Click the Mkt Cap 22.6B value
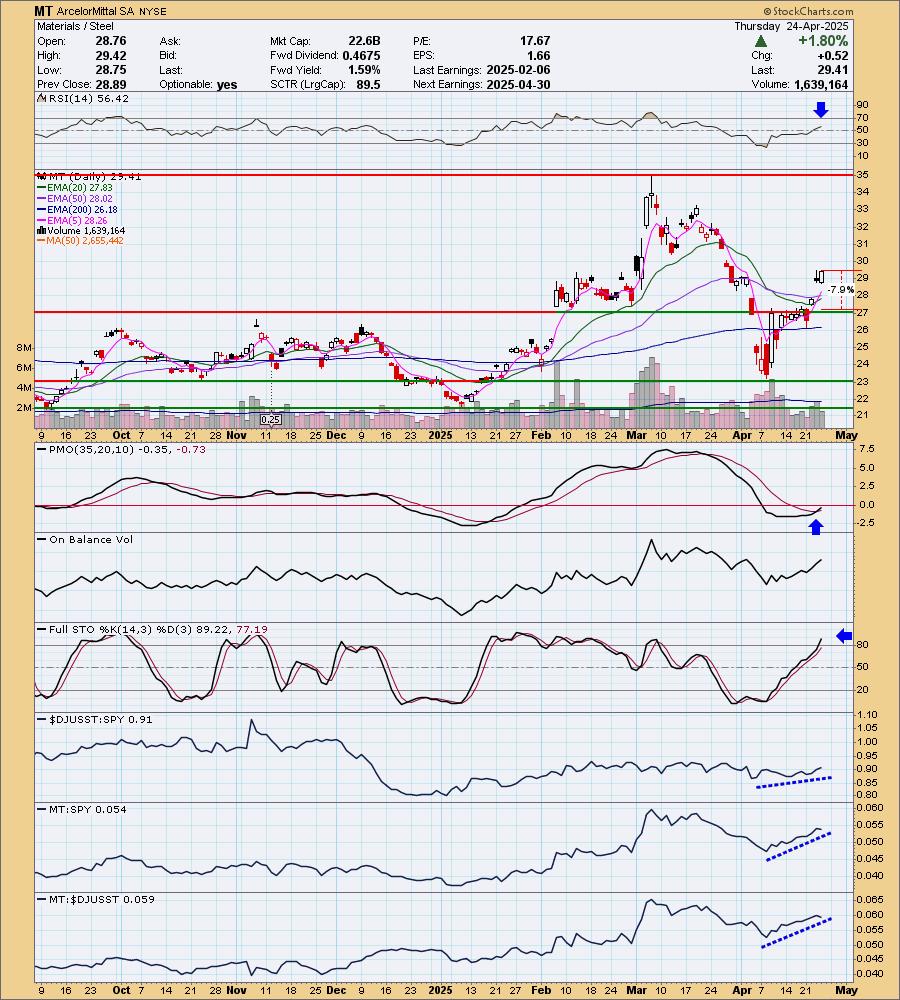The height and width of the screenshot is (1000, 900). (364, 41)
